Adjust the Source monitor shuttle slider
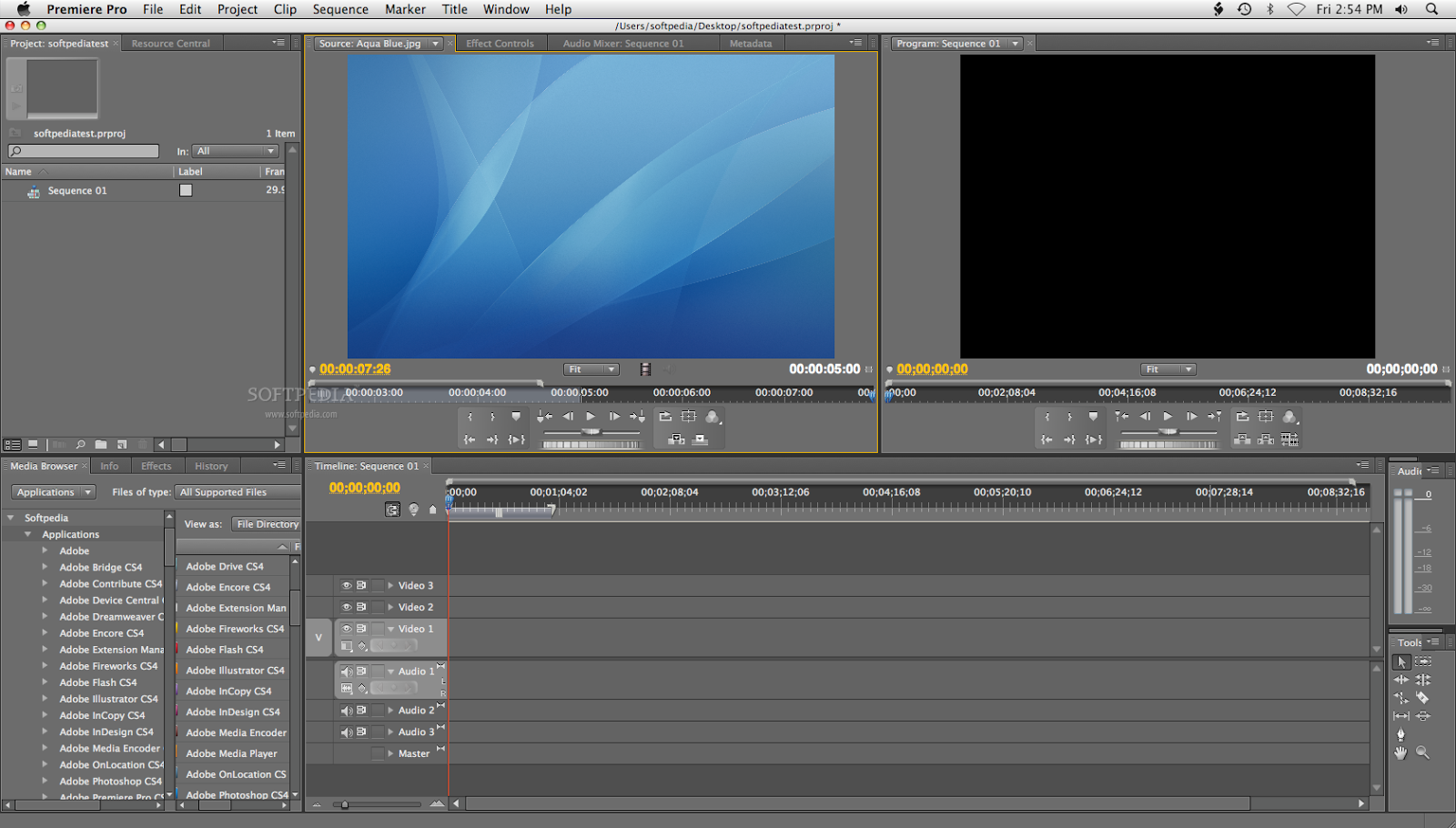This screenshot has width=1456, height=828. (x=591, y=431)
